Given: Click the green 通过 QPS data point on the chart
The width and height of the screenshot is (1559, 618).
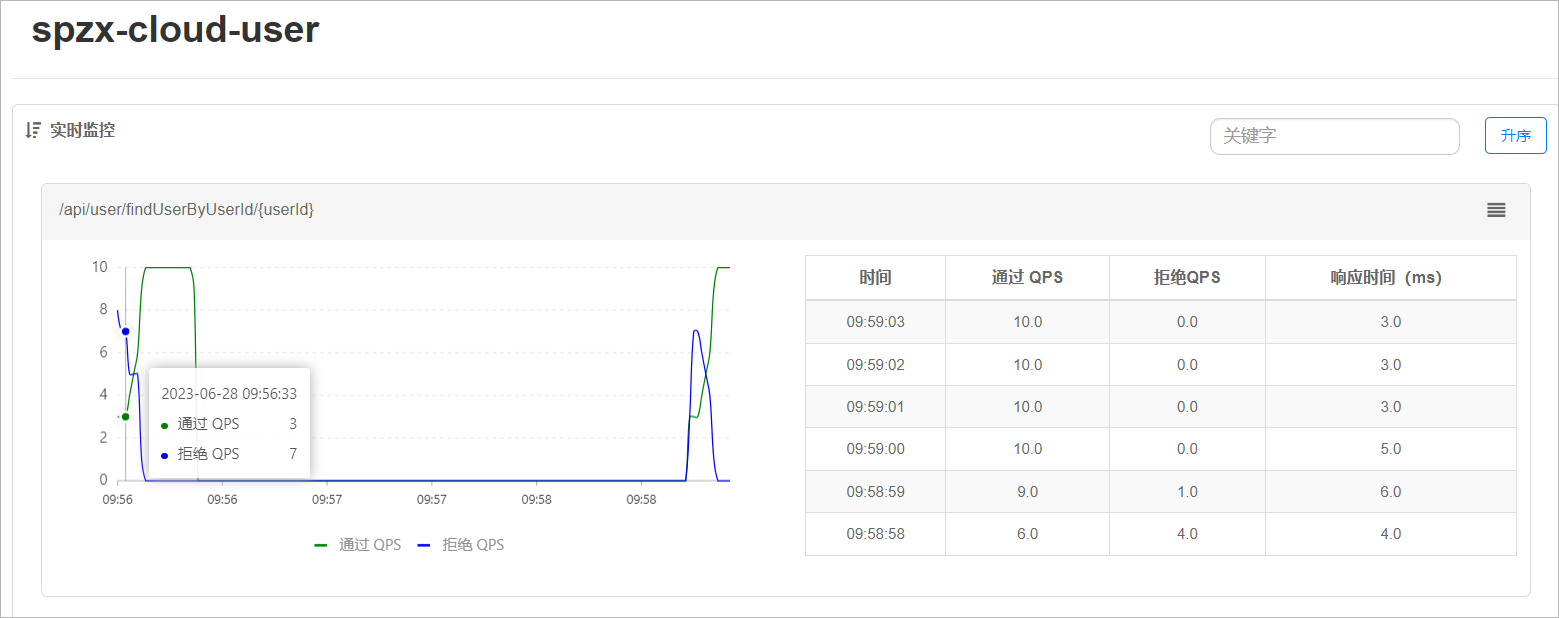Looking at the screenshot, I should 125,416.
